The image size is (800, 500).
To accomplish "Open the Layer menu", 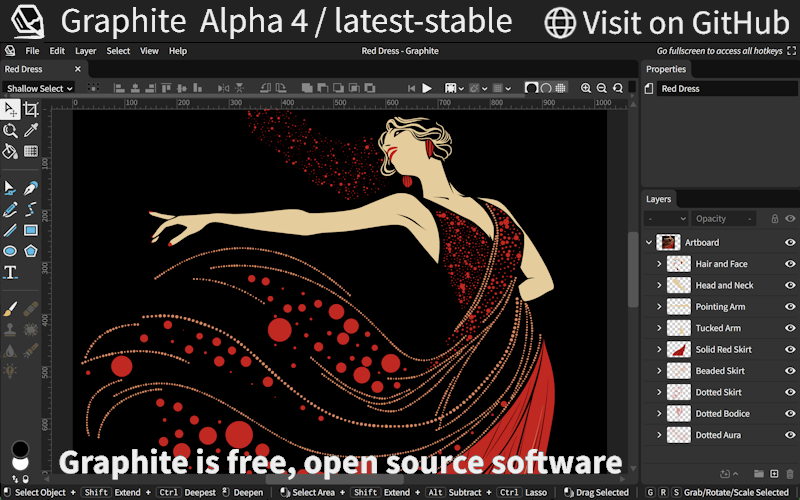I will coord(86,51).
